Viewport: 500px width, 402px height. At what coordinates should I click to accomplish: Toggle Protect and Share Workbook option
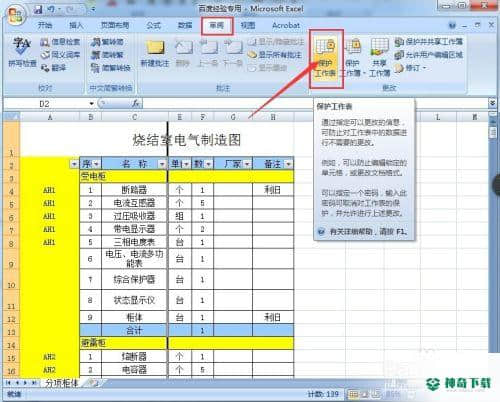(x=429, y=42)
